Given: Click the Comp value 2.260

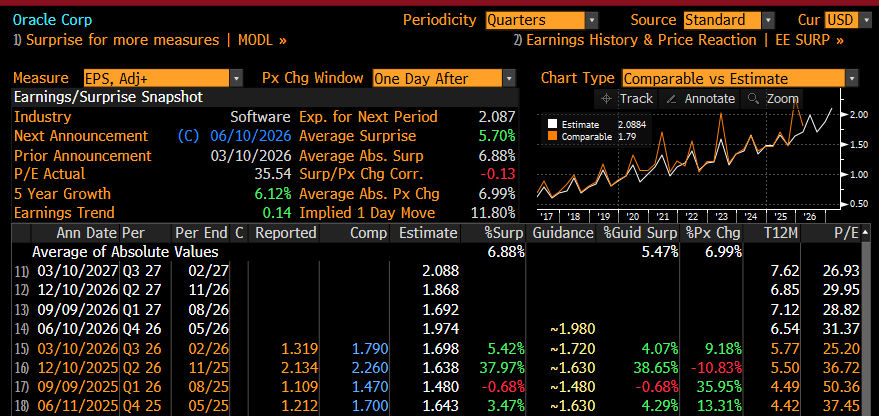Looking at the screenshot, I should coord(370,368).
